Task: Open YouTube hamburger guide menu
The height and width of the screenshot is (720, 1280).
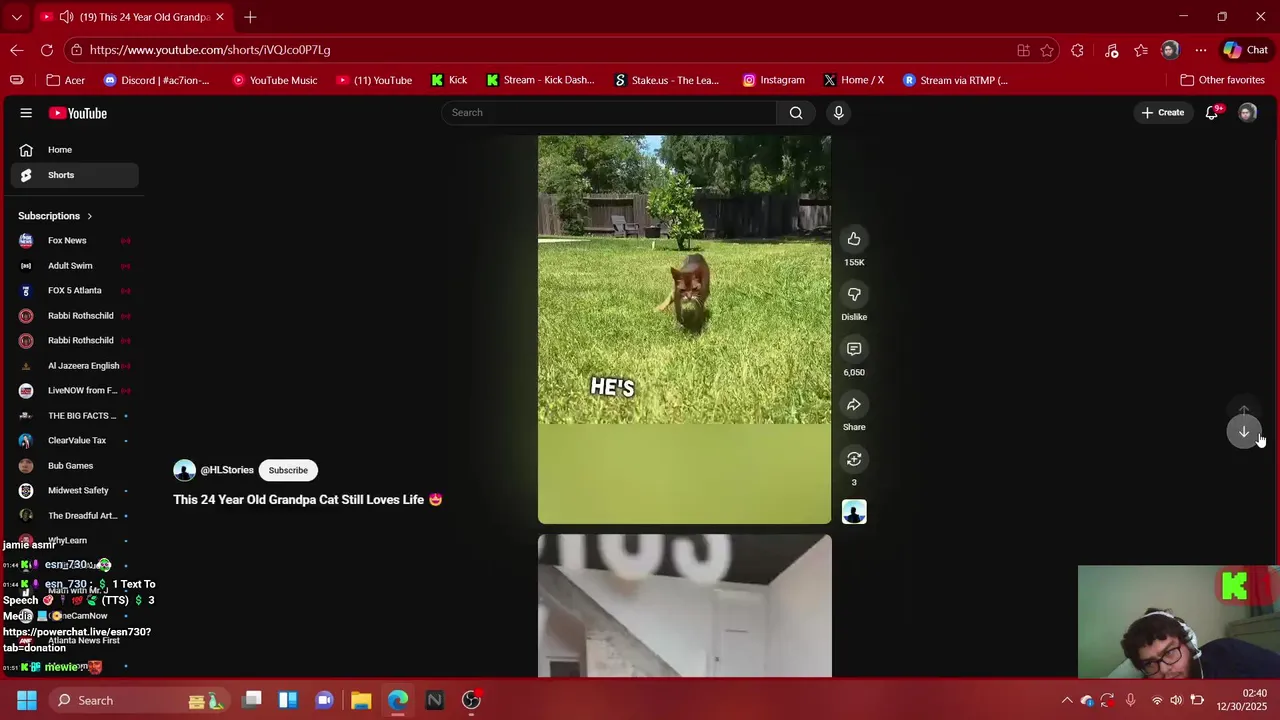Action: point(26,113)
